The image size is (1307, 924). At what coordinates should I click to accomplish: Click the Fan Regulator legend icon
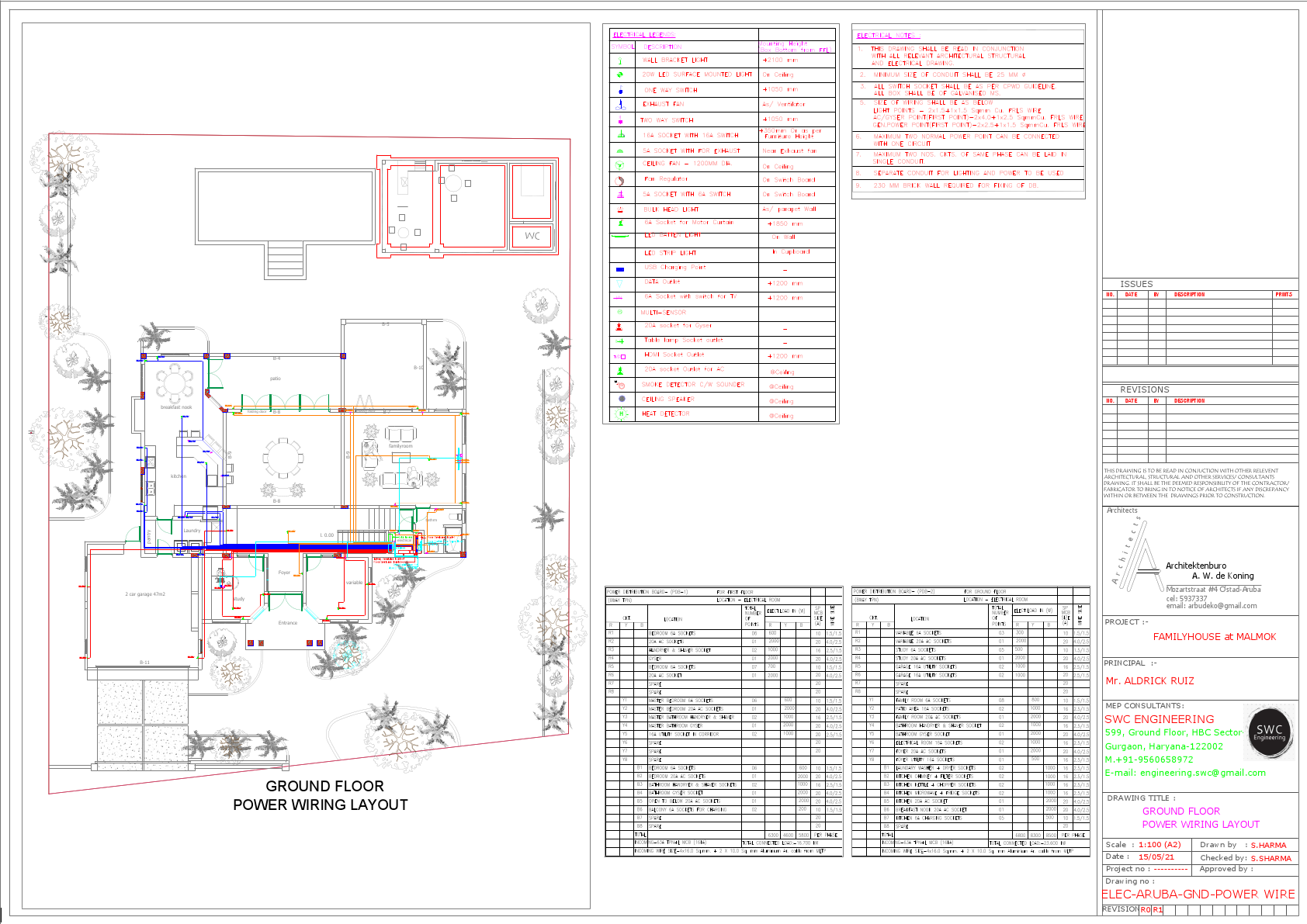coord(619,179)
